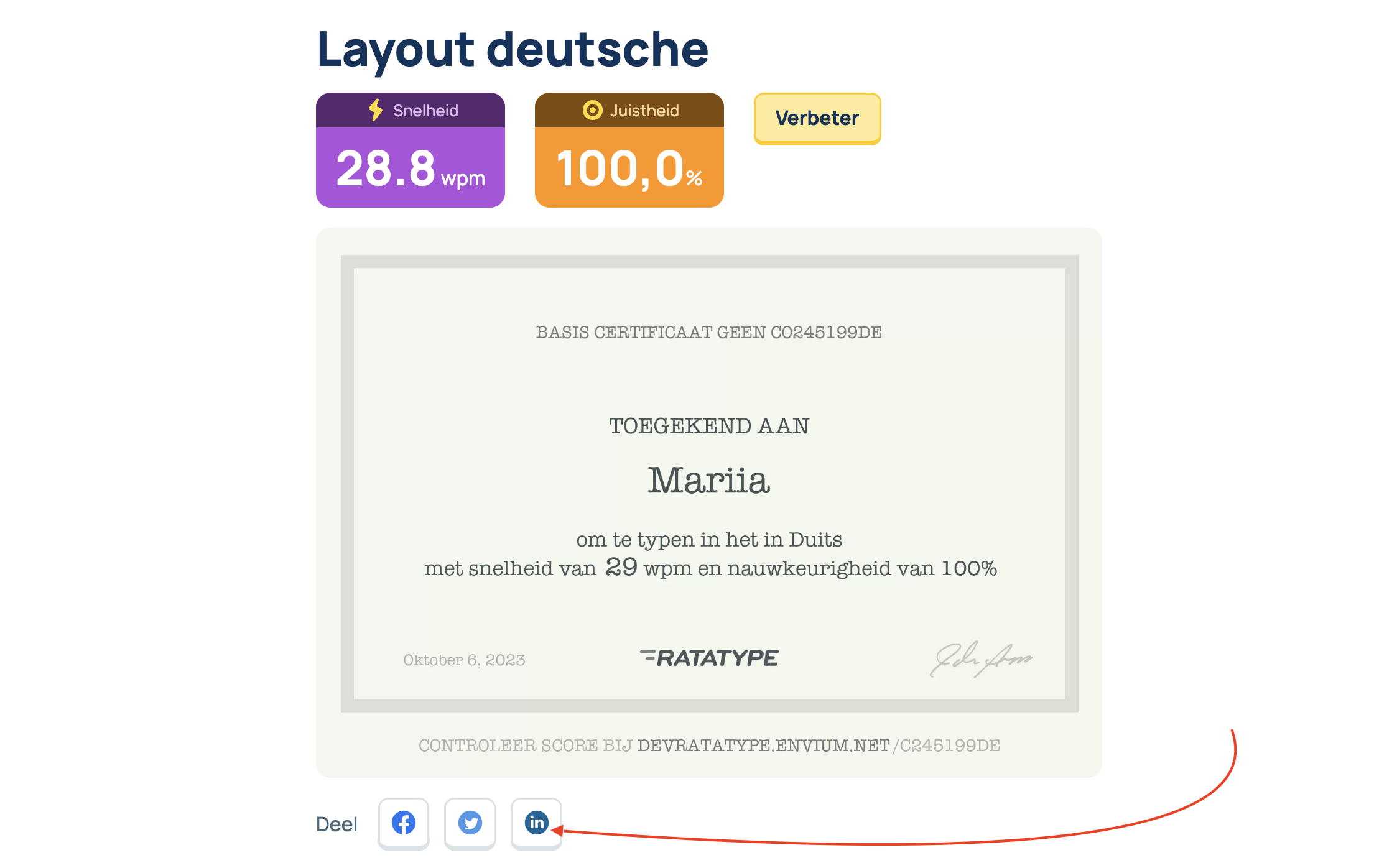Click the TOEGEKEND AAN text
1397x868 pixels.
[709, 426]
